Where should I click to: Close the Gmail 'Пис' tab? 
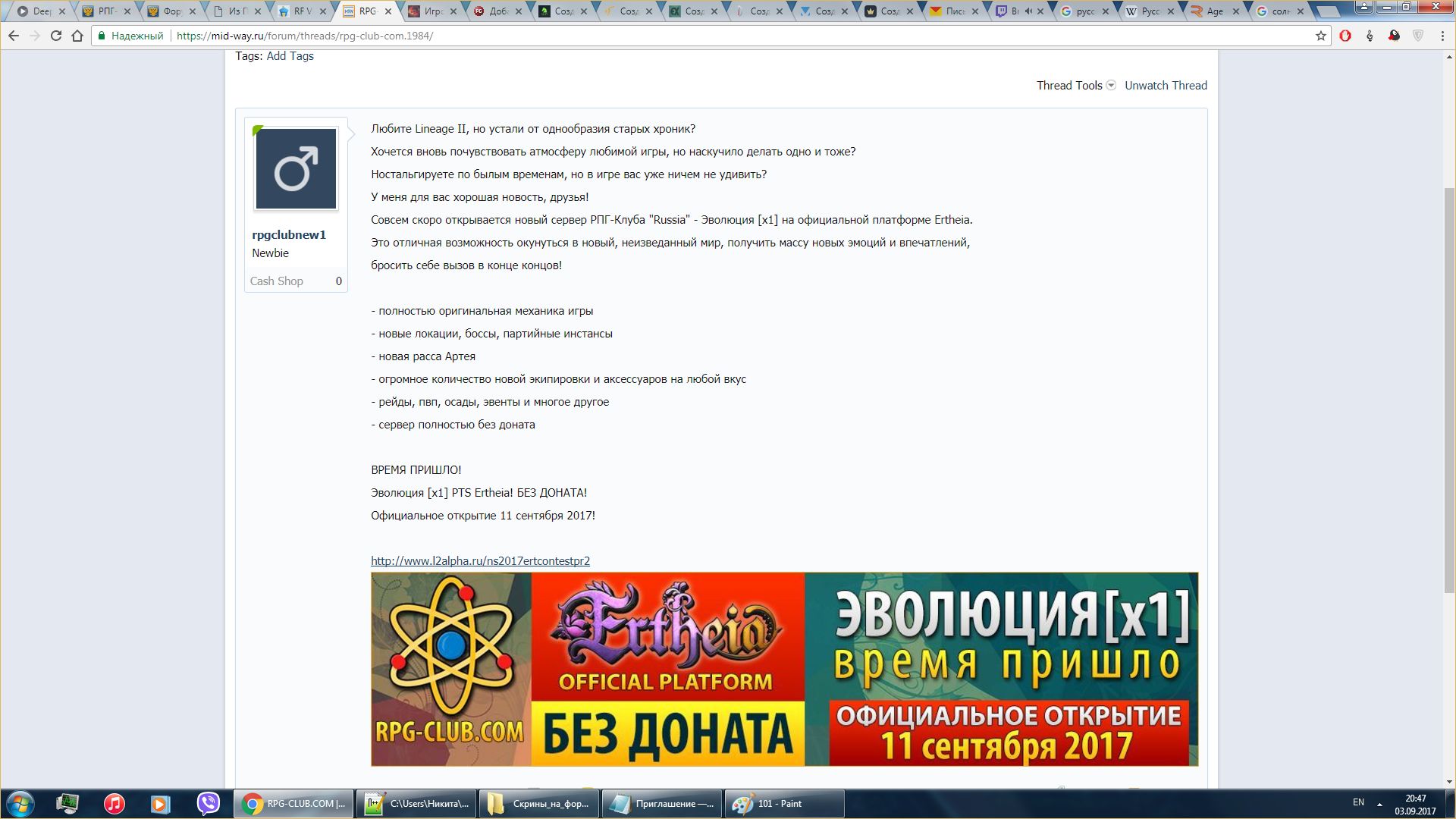975,11
